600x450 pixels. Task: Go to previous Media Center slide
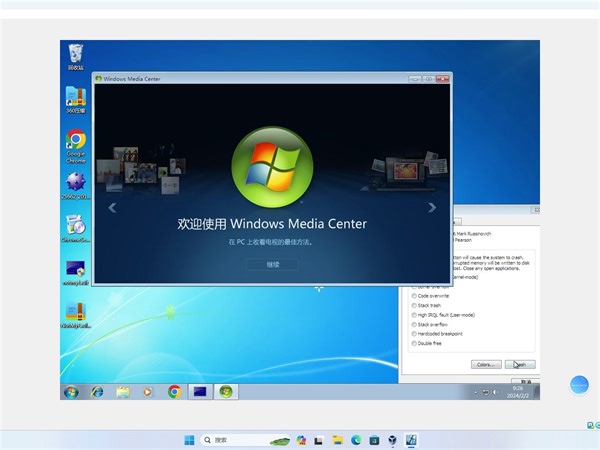[x=112, y=208]
